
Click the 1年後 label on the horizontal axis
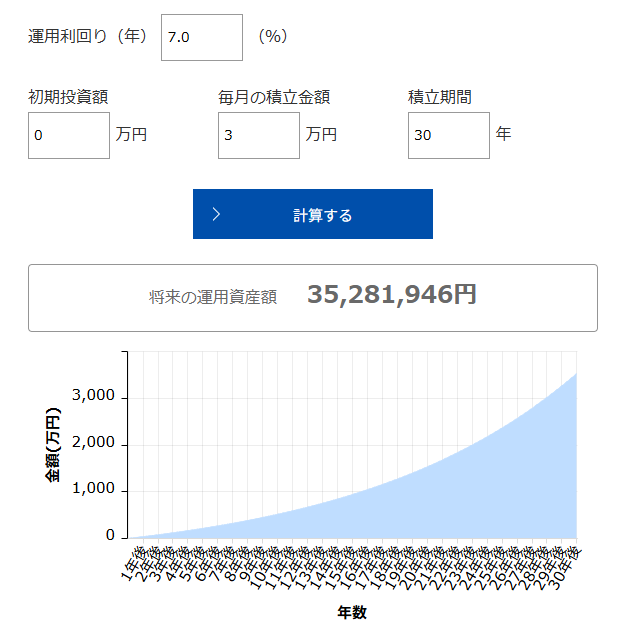[x=132, y=558]
